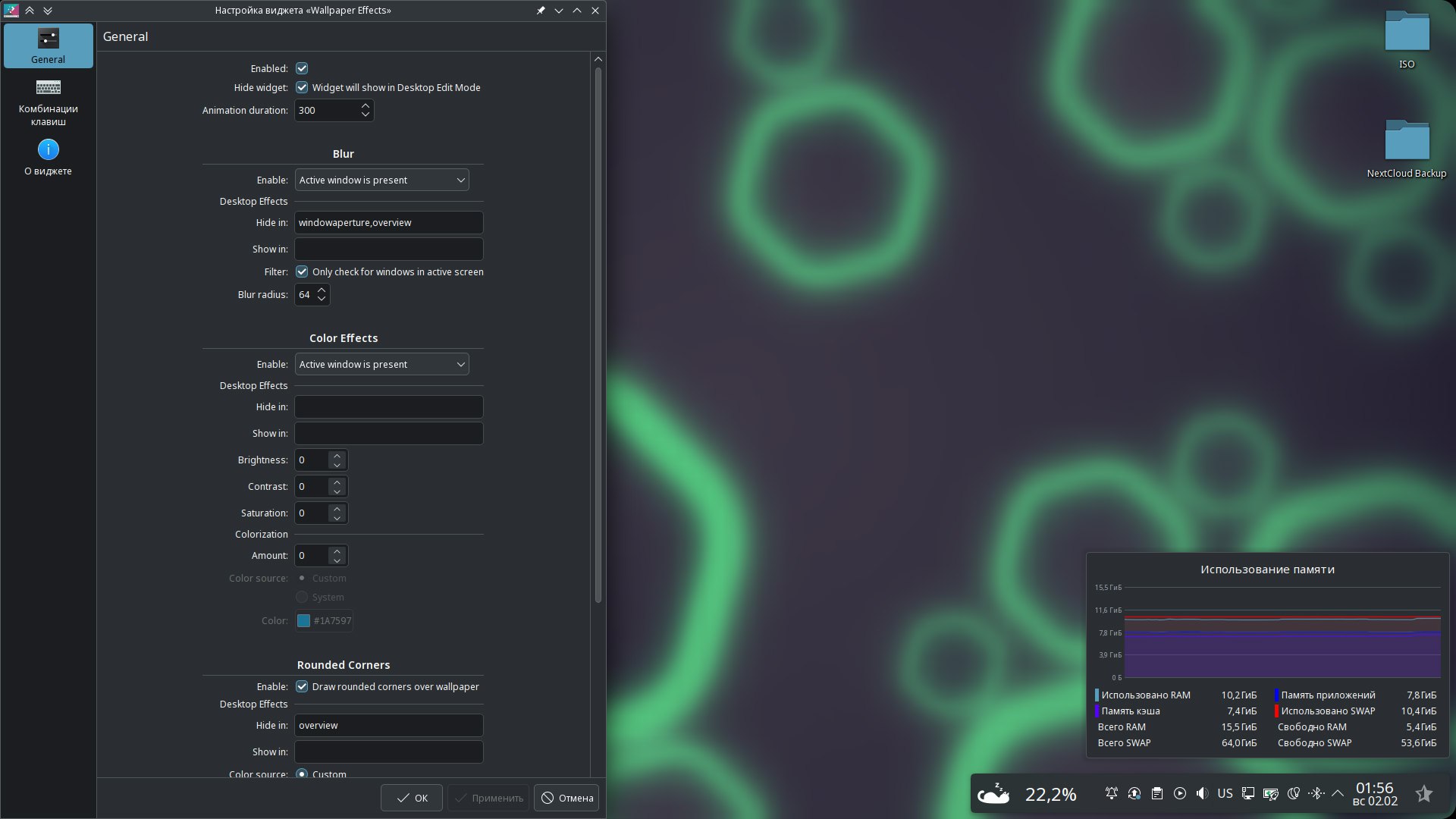The width and height of the screenshot is (1456, 819).
Task: Click the volume speaker tray icon
Action: pyautogui.click(x=1202, y=793)
